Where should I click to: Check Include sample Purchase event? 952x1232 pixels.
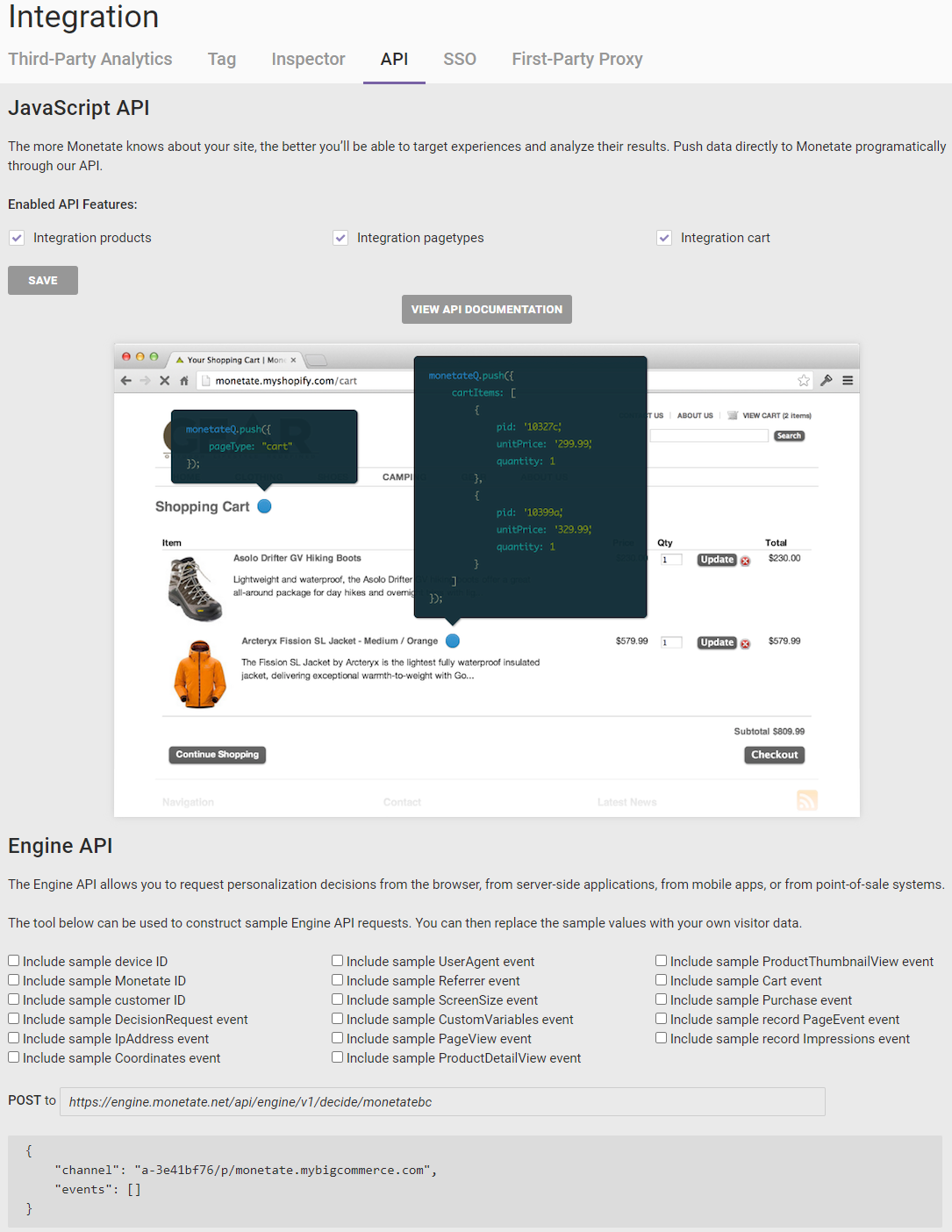click(662, 999)
